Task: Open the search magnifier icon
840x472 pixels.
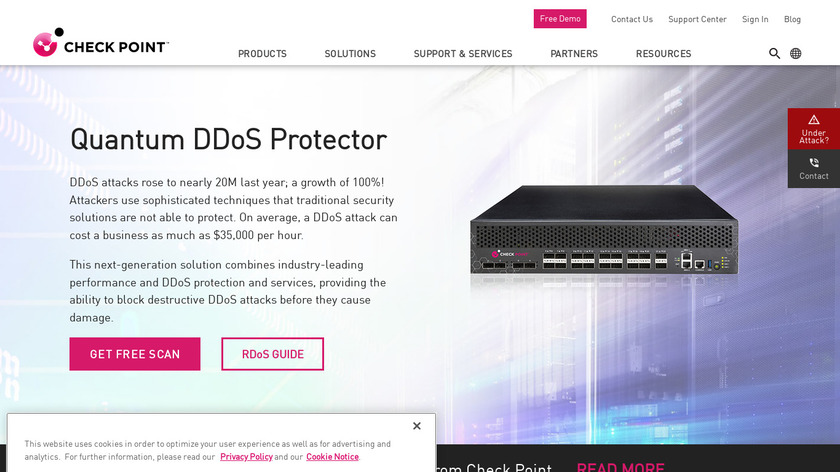Action: coord(774,54)
